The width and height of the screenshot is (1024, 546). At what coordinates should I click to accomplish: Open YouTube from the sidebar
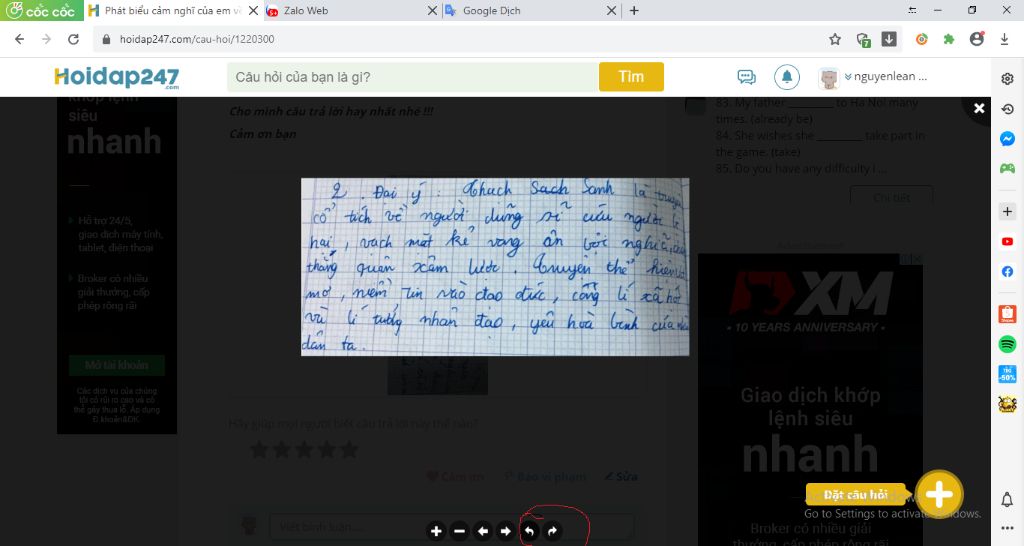[1007, 242]
